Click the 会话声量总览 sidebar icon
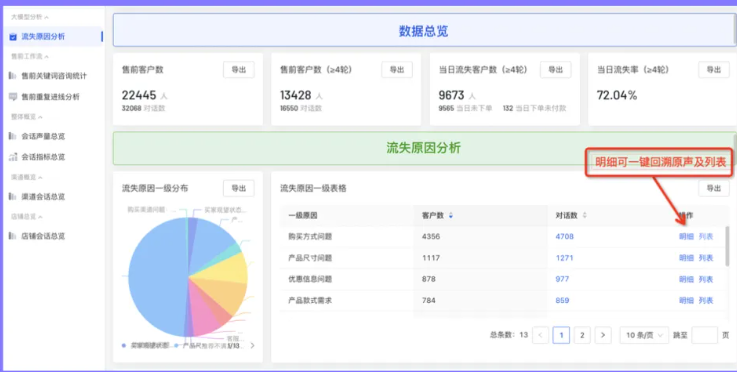737x372 pixels. click(13, 136)
